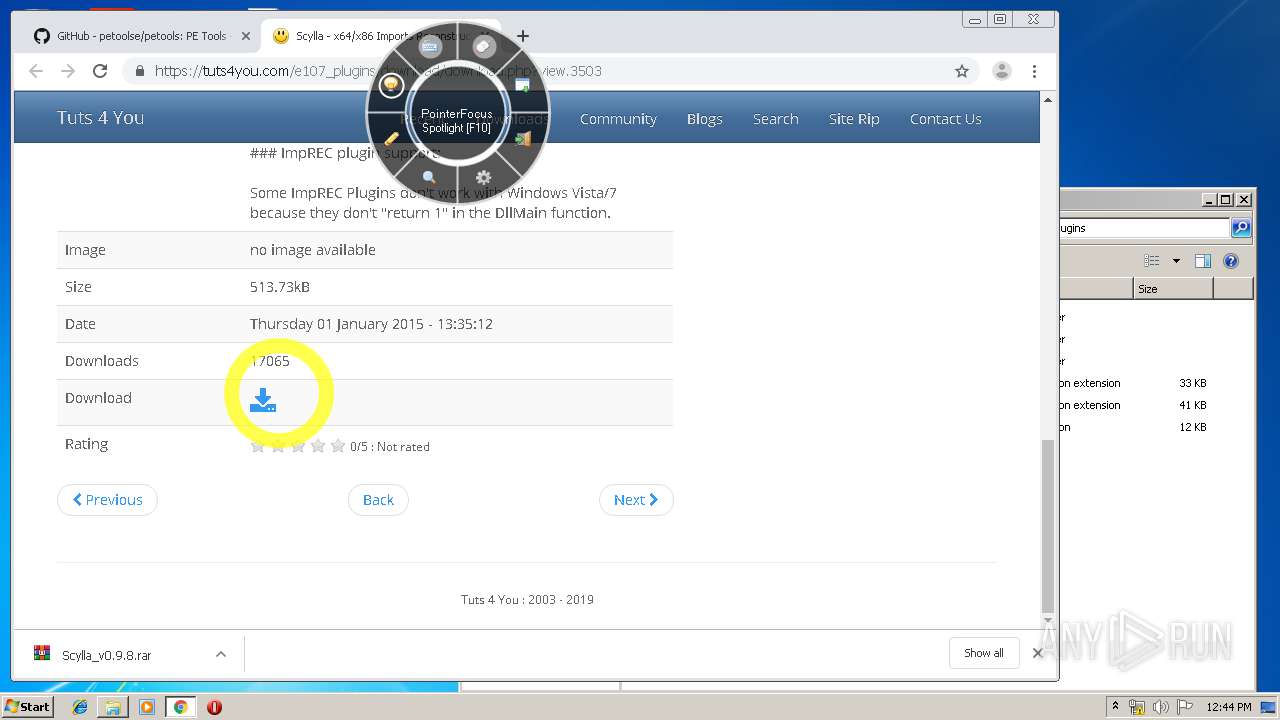Select PointerFocus magnifier tool
Screen dimensions: 1280x720
click(429, 177)
